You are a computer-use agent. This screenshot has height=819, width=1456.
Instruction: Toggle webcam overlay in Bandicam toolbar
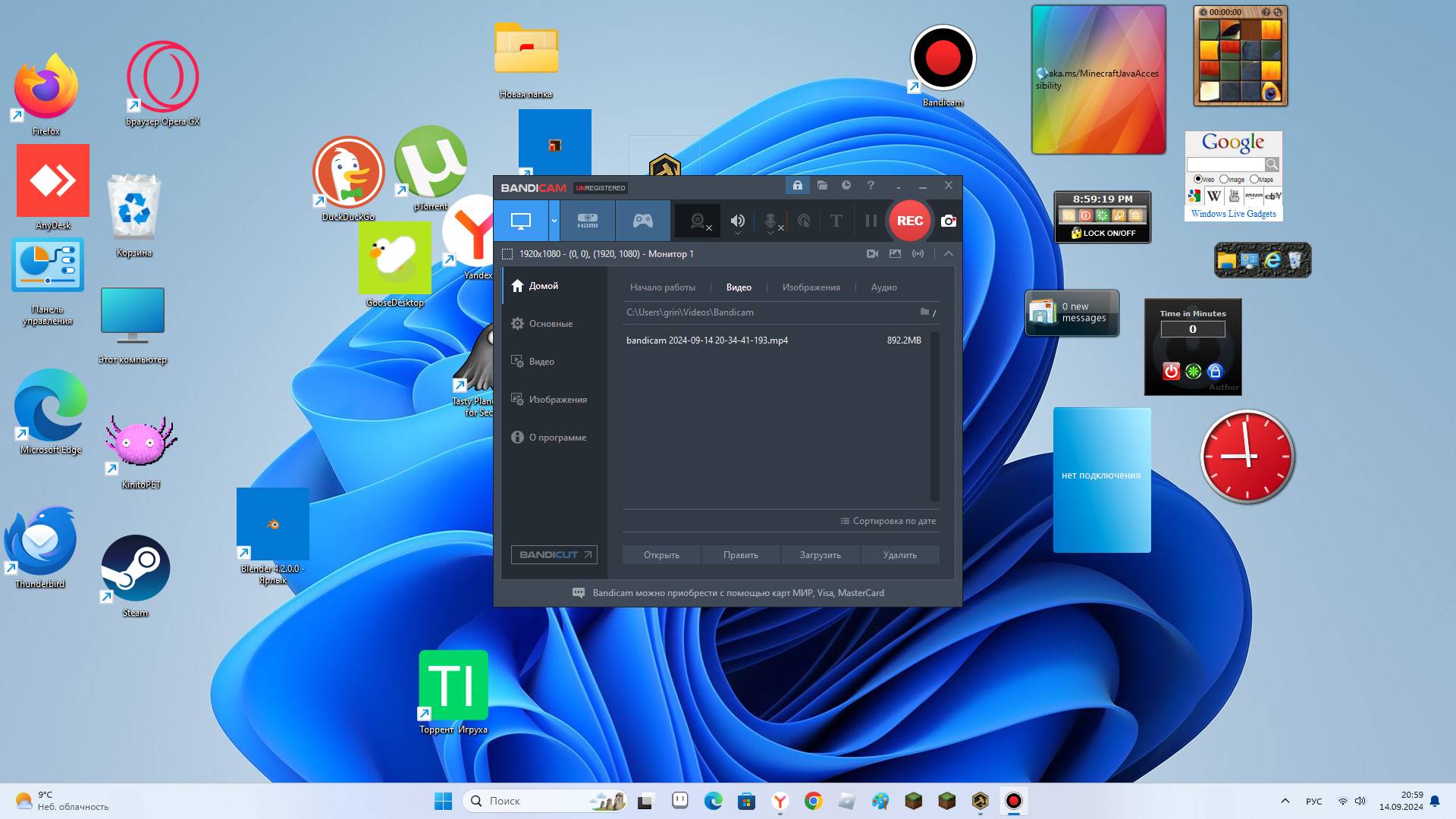pos(698,221)
